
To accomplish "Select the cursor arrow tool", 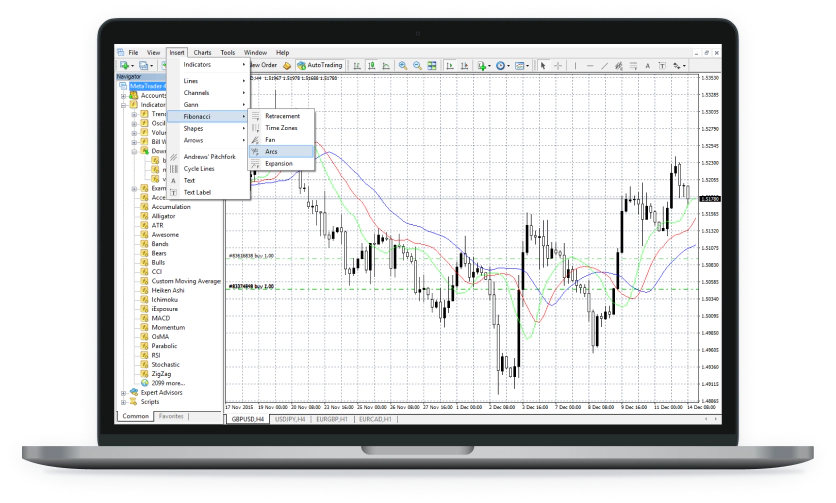I will click(544, 65).
